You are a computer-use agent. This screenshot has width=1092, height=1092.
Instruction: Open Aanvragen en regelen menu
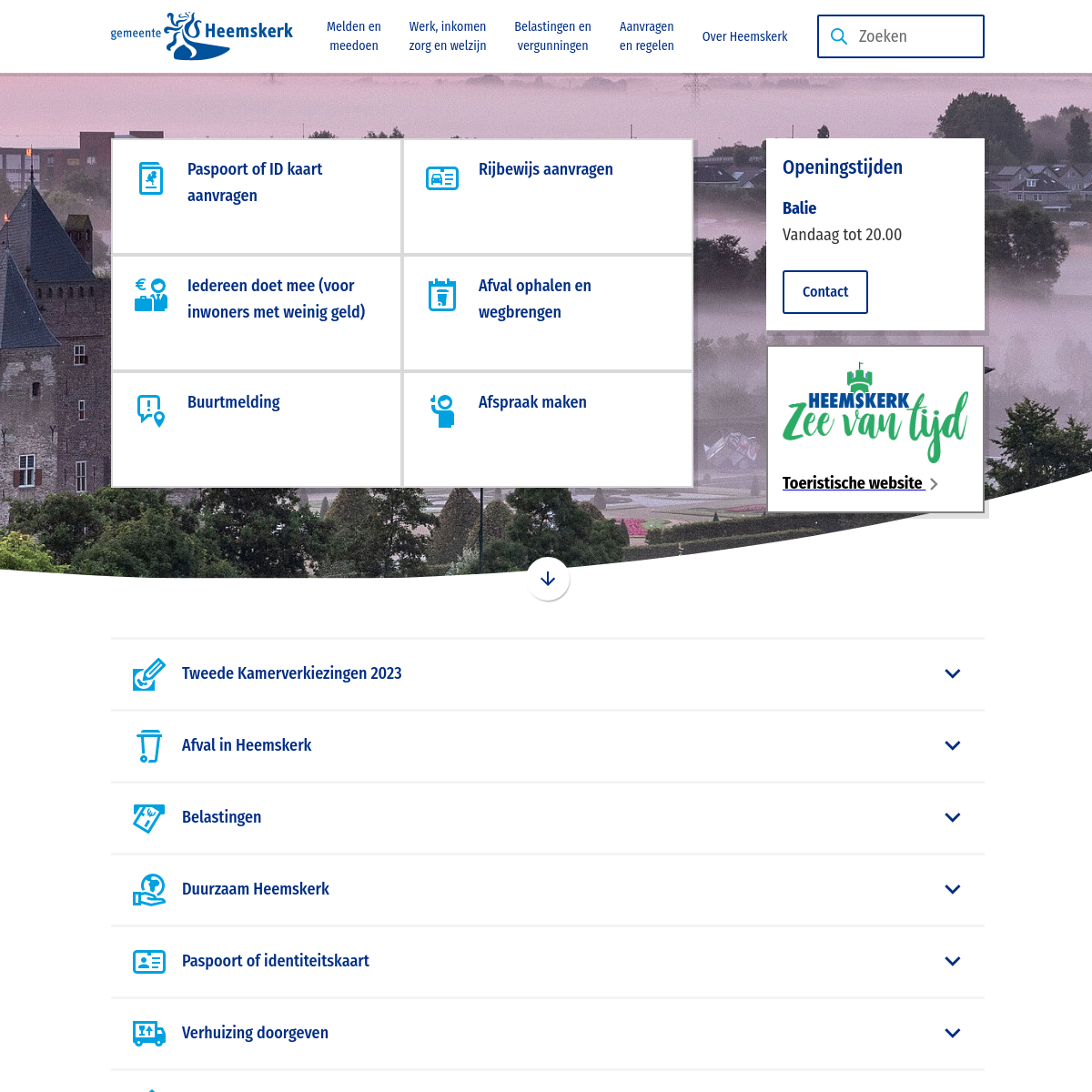[x=647, y=36]
